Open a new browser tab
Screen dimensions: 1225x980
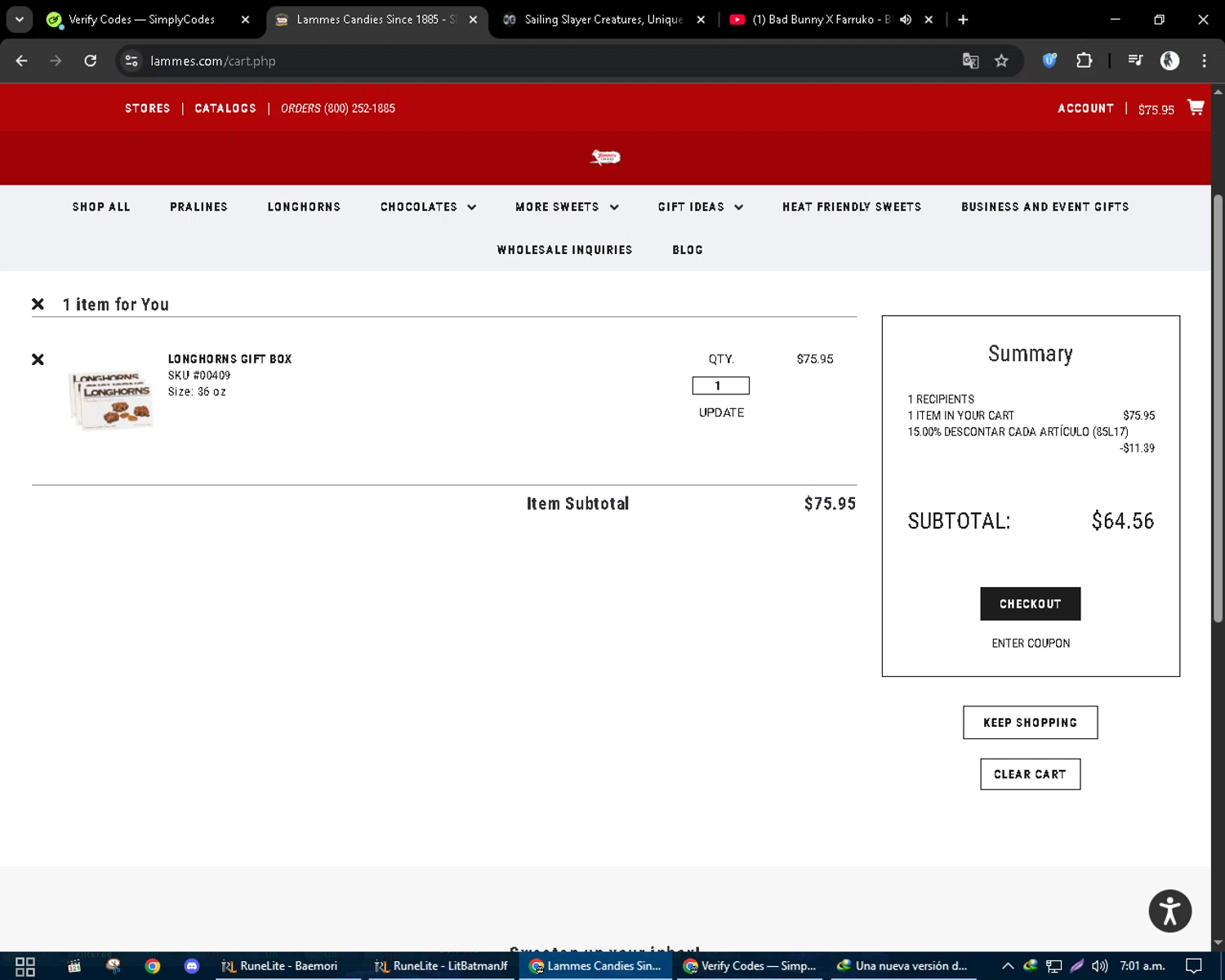pos(963,20)
